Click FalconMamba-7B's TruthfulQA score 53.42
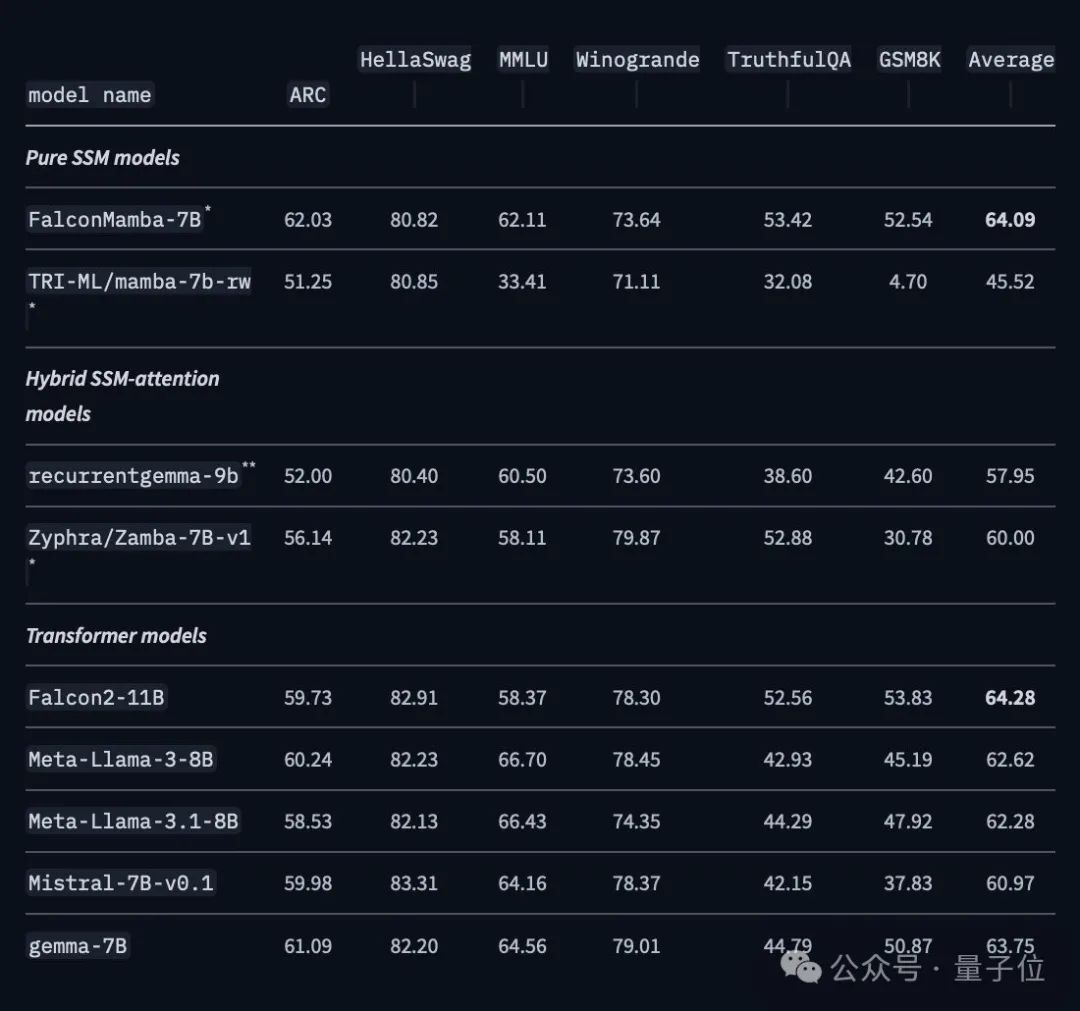This screenshot has height=1011, width=1080. click(788, 220)
